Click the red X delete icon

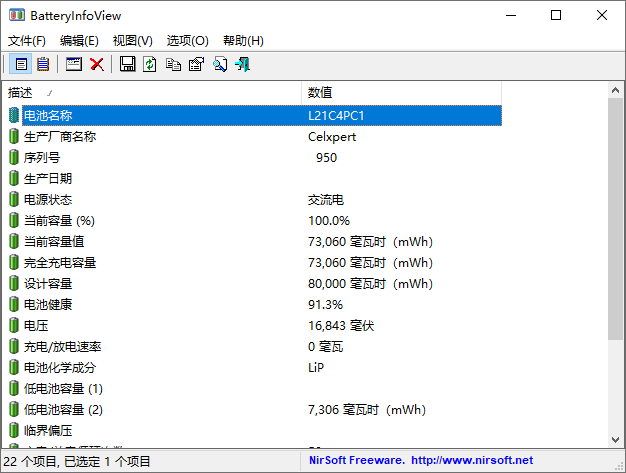[x=97, y=64]
